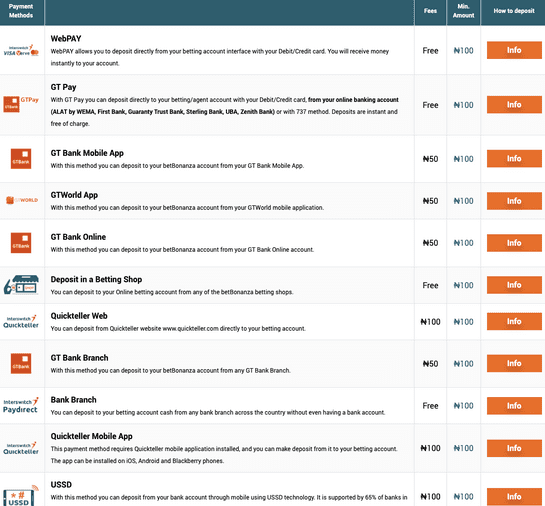Select the Quickteller Web title
545x506 pixels.
pos(79,316)
